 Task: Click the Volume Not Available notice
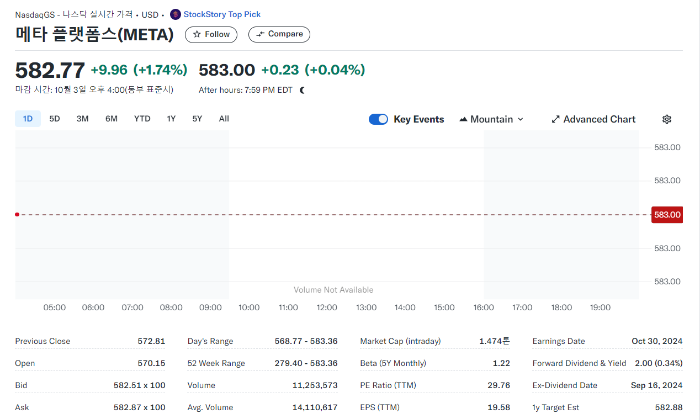point(333,290)
